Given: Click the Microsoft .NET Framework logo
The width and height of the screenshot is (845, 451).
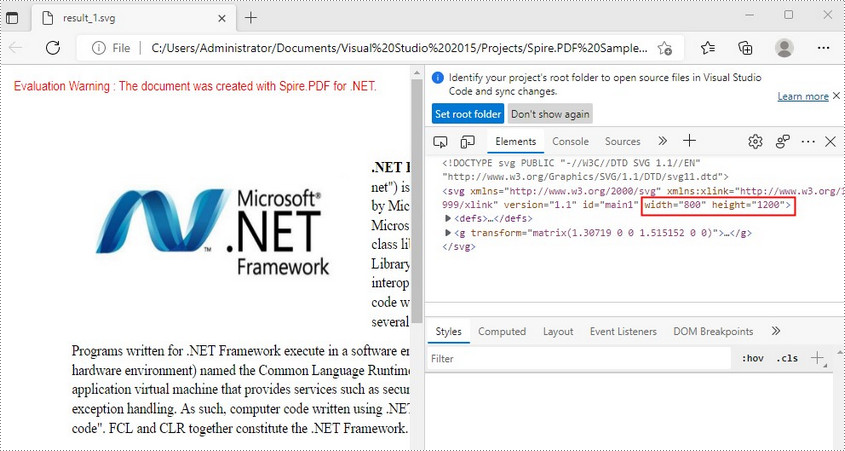Looking at the screenshot, I should point(212,232).
